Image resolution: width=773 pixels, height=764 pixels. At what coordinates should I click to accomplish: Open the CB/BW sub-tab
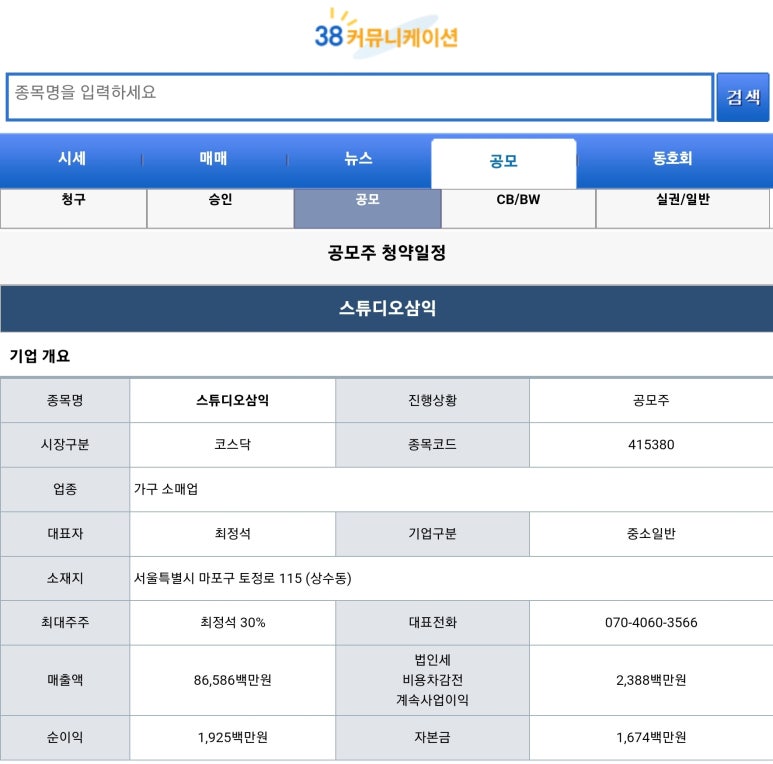tap(518, 208)
